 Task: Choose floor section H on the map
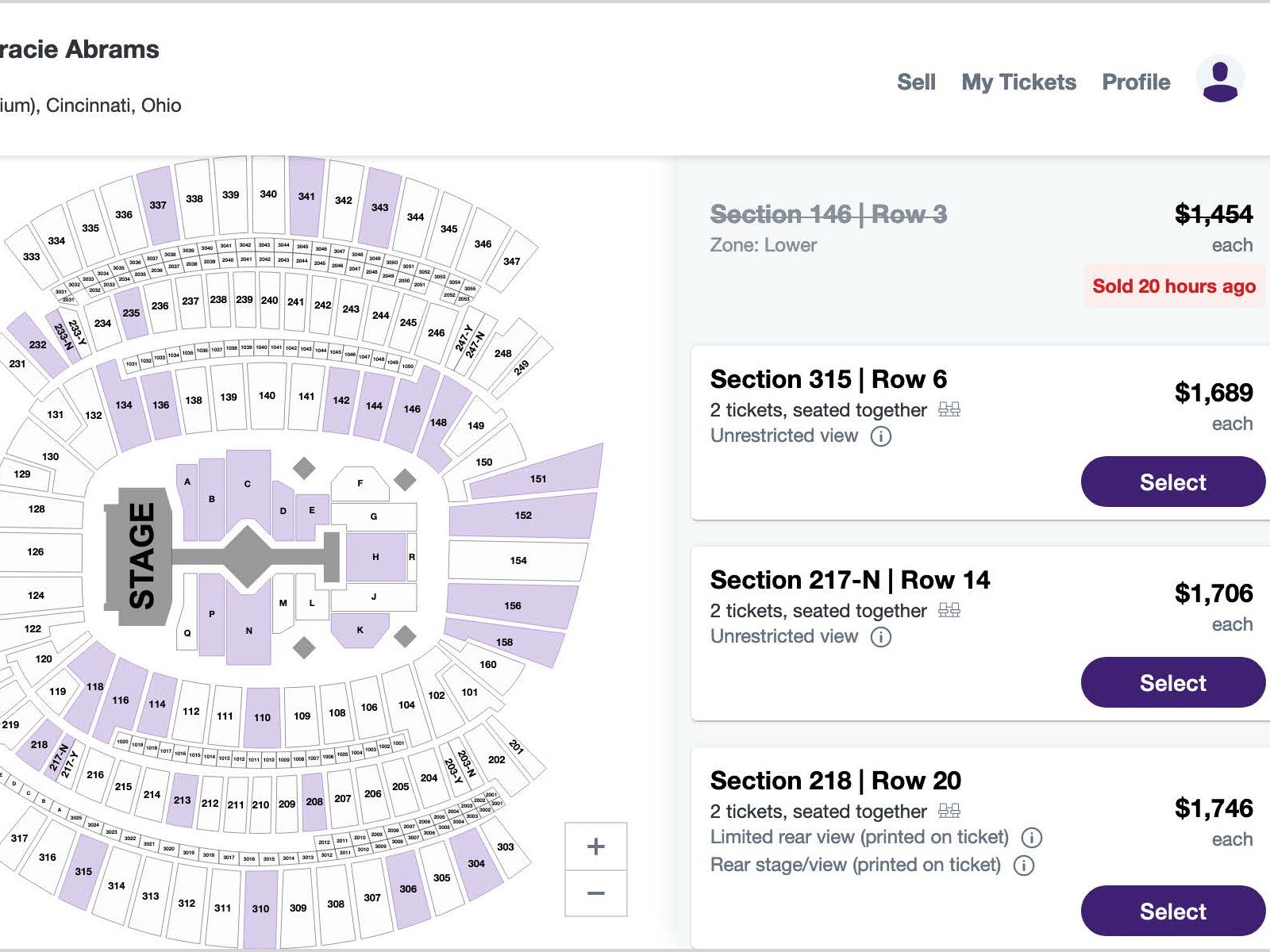[x=375, y=557]
